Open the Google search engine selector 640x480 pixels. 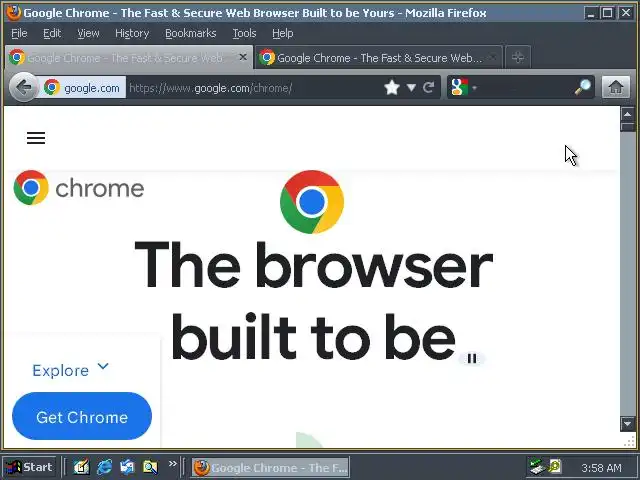[x=463, y=87]
